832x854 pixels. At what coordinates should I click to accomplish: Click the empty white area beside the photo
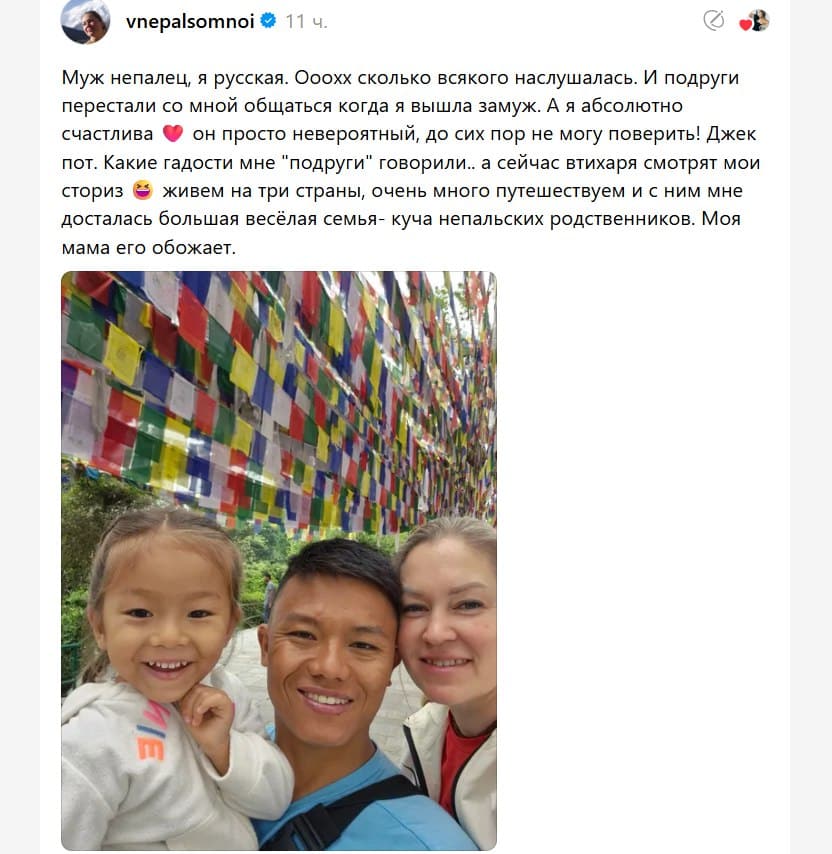click(643, 561)
